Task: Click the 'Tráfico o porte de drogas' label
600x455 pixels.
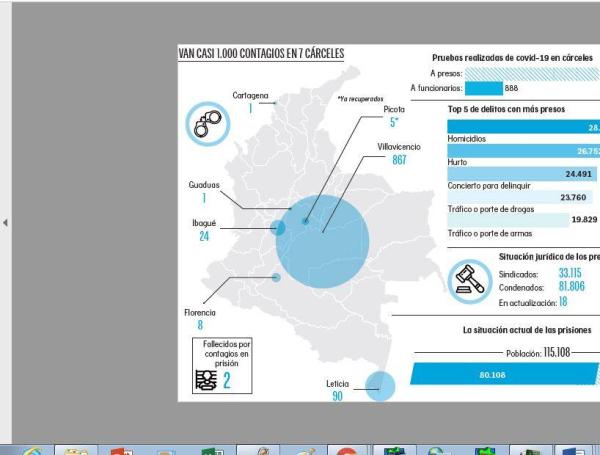Action: tap(491, 209)
